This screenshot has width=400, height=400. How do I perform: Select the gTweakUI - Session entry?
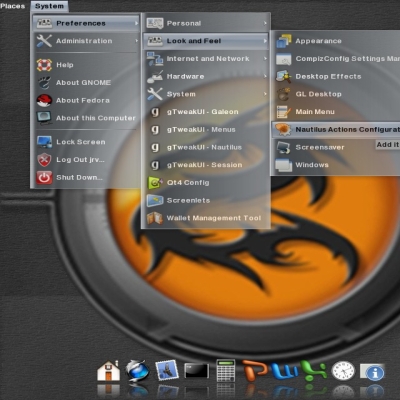coord(206,165)
